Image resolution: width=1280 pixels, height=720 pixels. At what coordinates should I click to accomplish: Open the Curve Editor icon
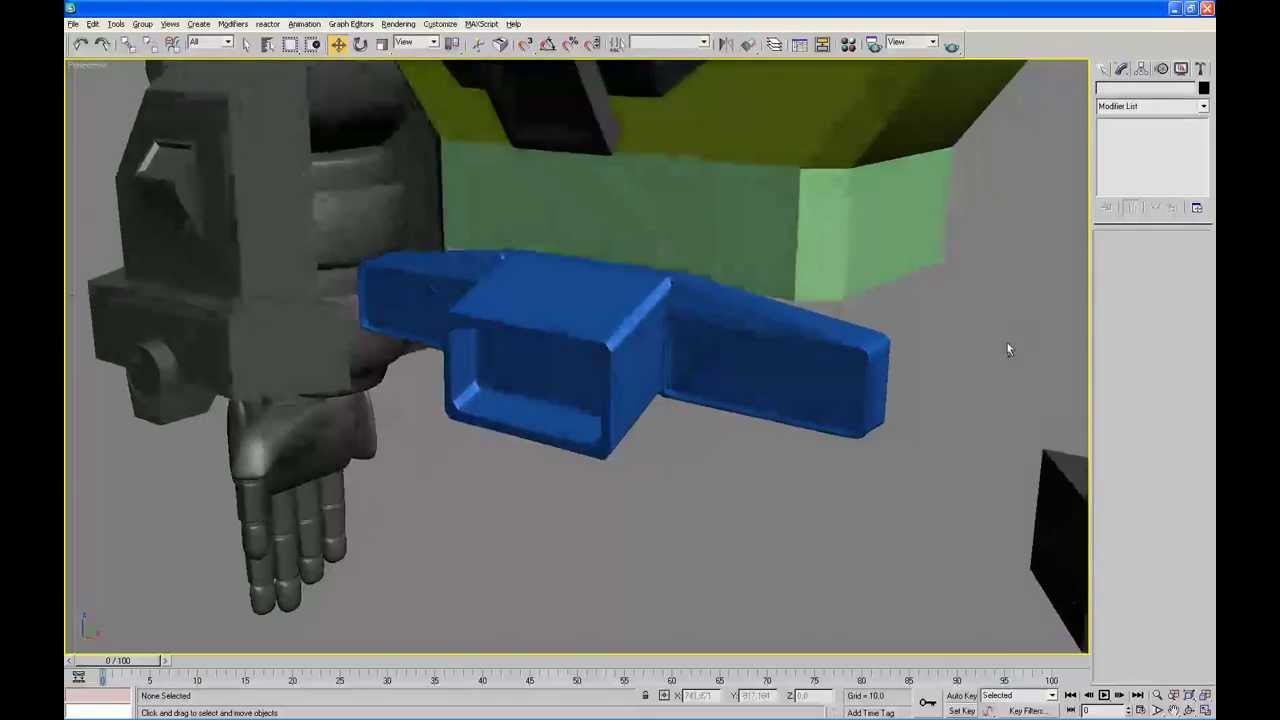800,44
